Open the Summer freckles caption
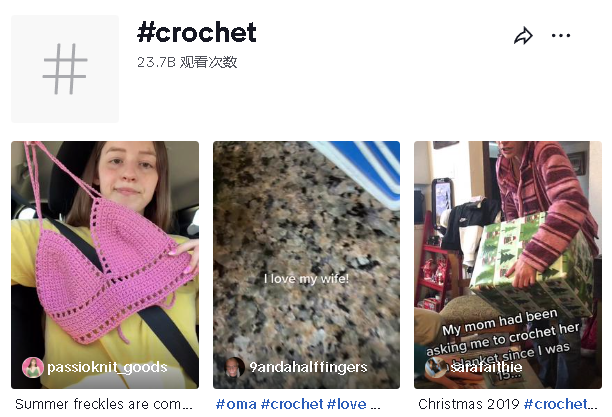Screen dimensions: 612x417 coord(104,404)
